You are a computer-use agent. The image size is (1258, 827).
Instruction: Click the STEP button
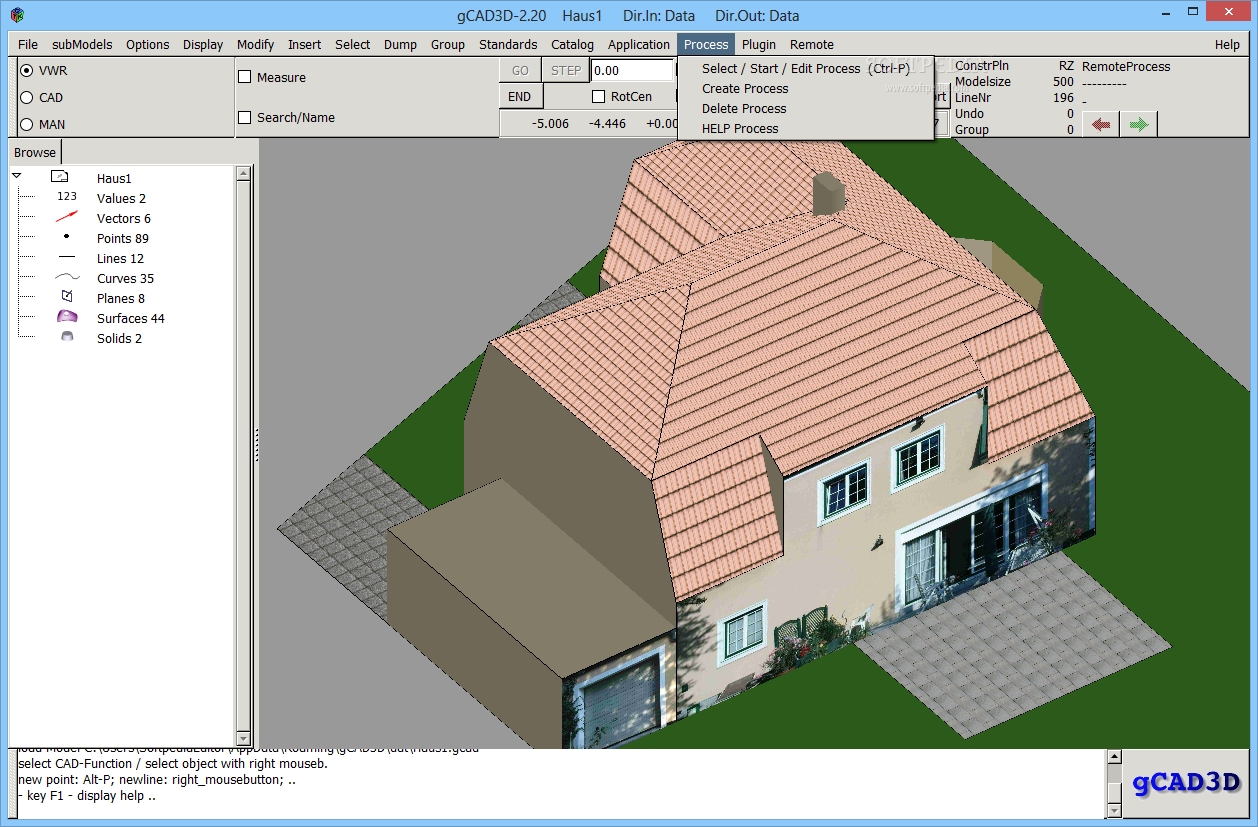[566, 70]
